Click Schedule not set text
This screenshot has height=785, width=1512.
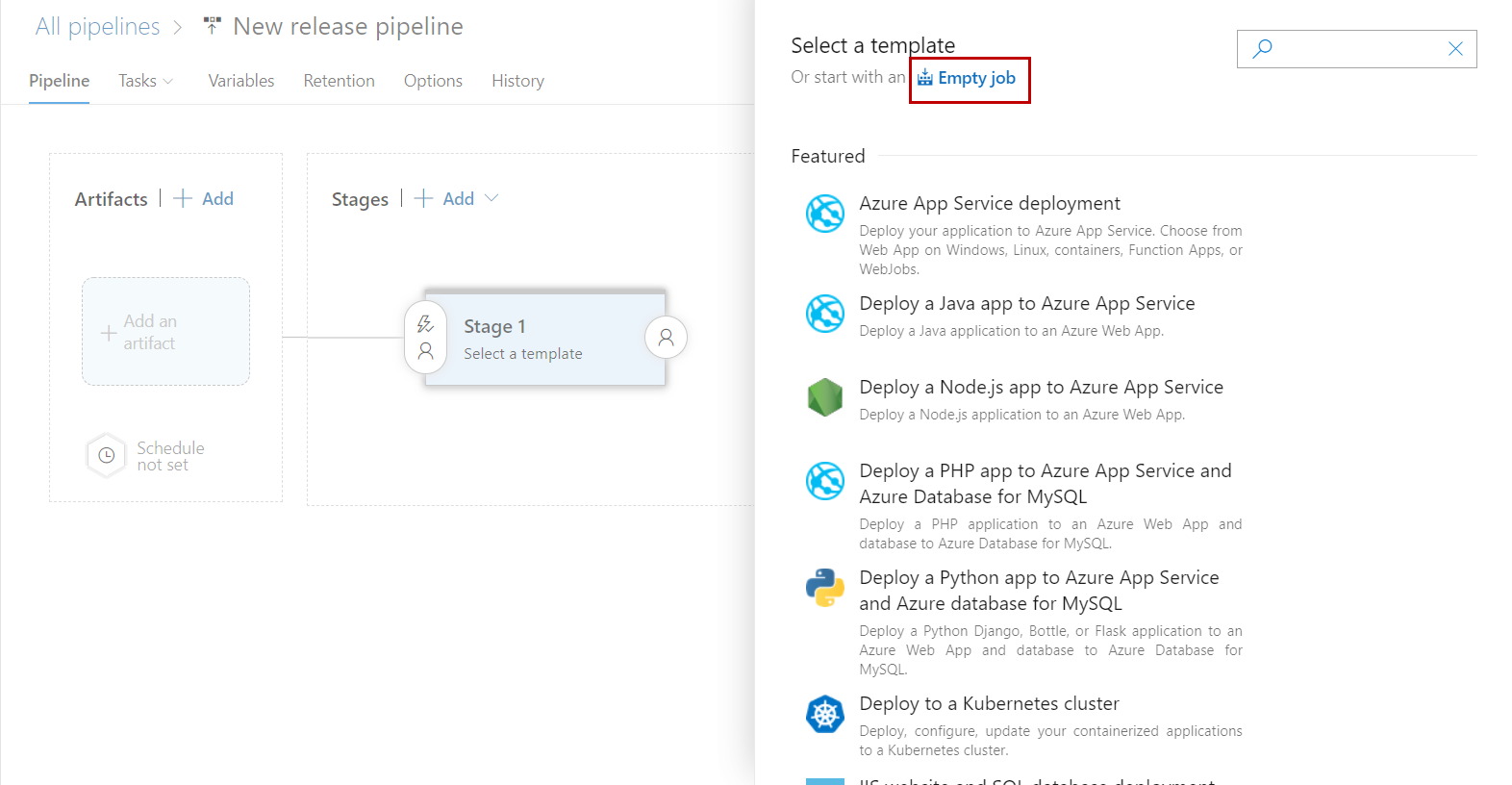[x=170, y=456]
